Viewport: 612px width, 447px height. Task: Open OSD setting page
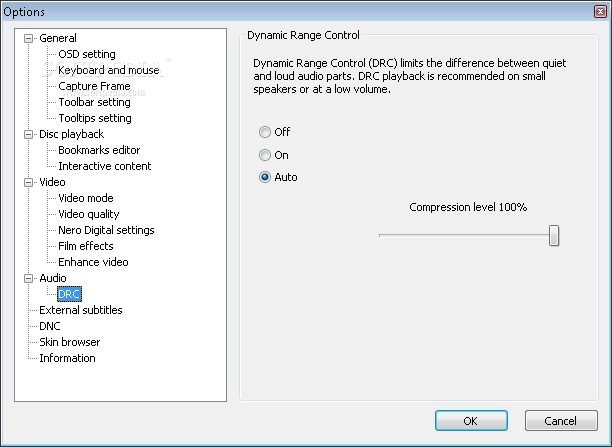click(87, 54)
